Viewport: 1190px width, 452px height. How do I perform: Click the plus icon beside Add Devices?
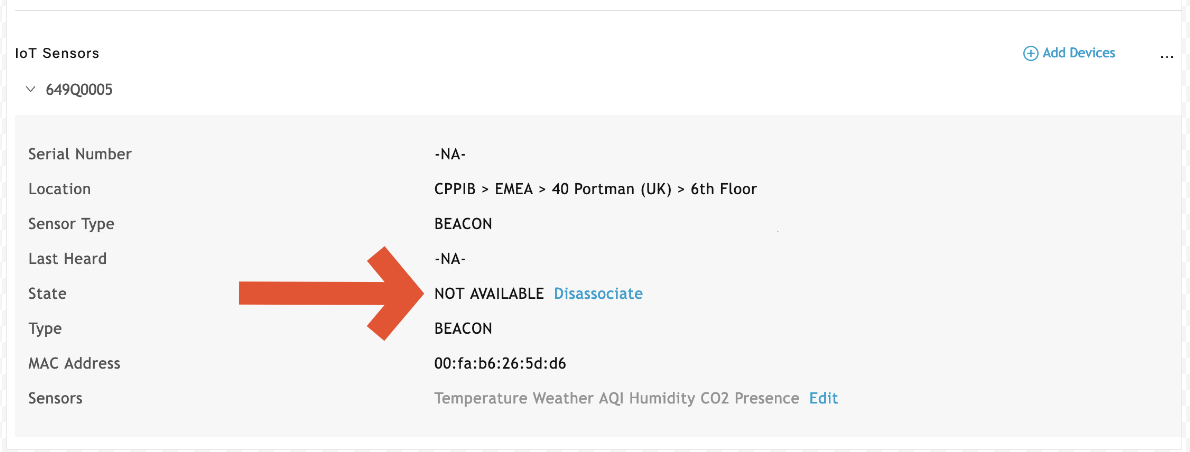tap(1030, 54)
